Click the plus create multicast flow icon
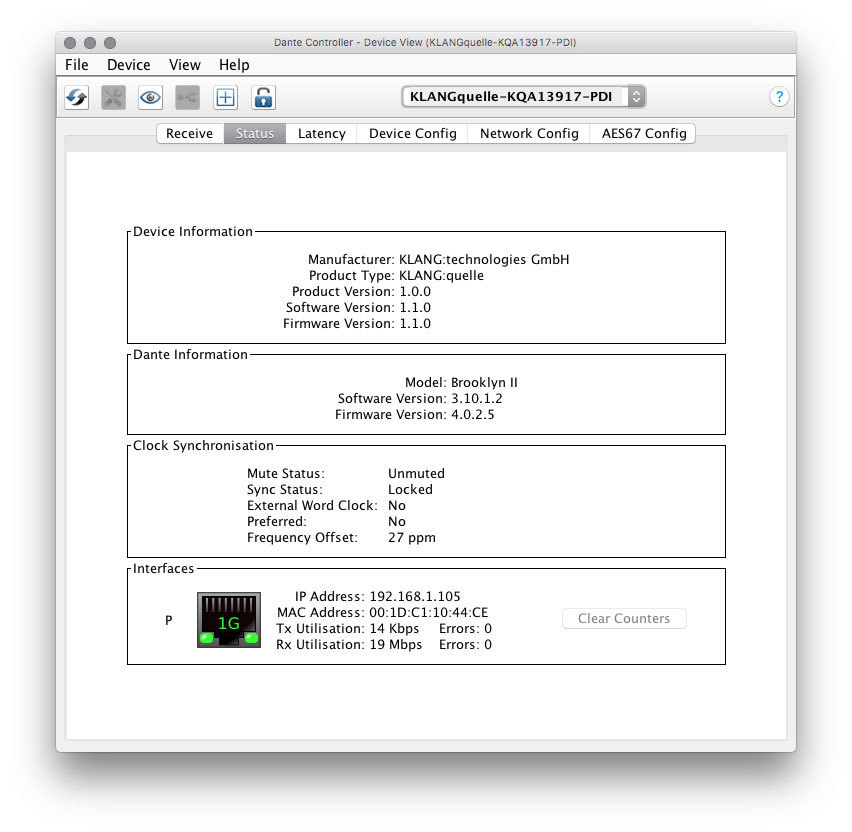The height and width of the screenshot is (832, 852). click(225, 98)
